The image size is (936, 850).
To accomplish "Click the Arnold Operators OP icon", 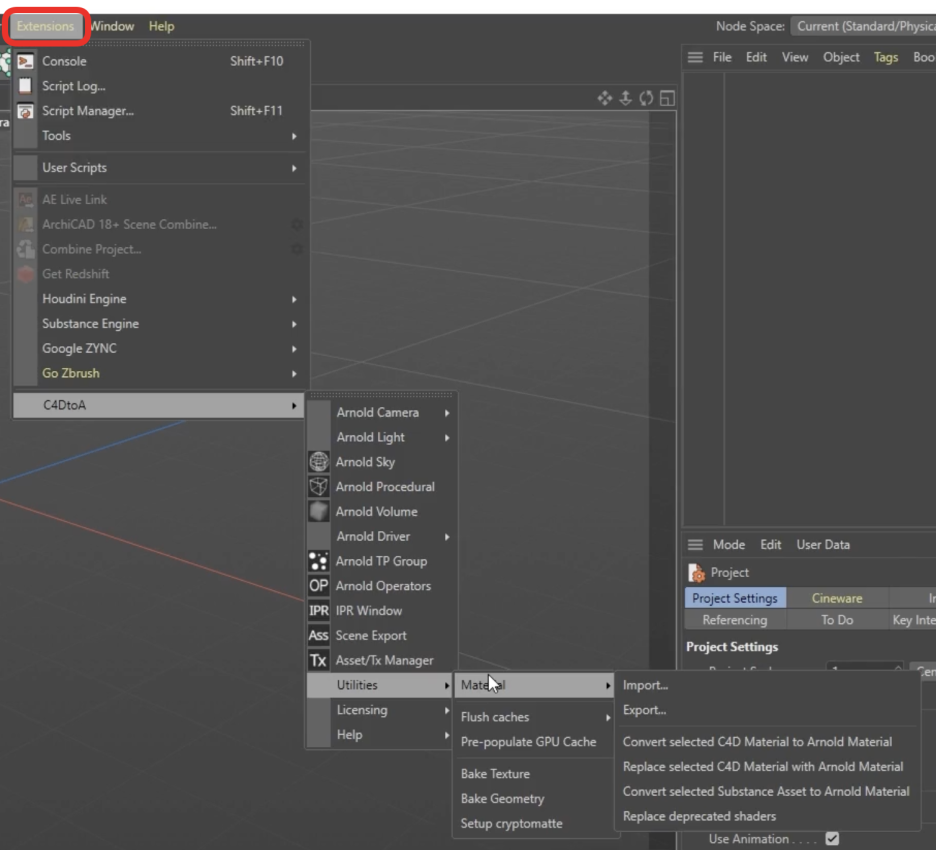I will tap(319, 586).
